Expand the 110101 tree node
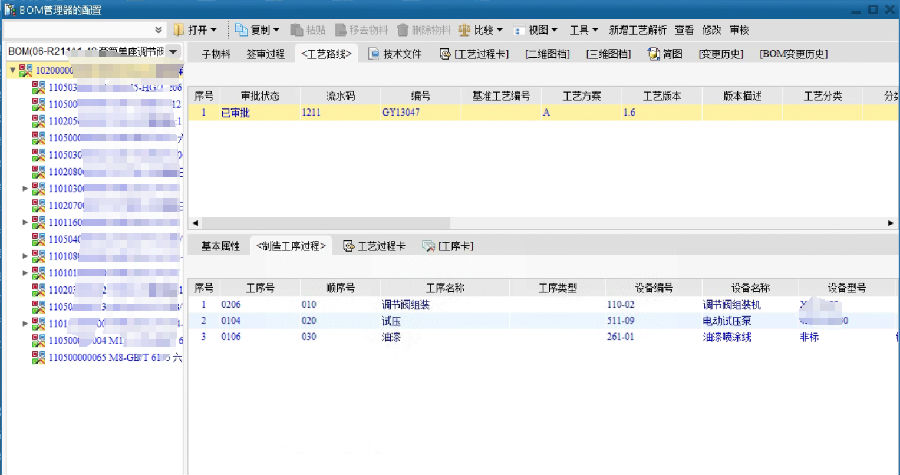This screenshot has height=475, width=900. pyautogui.click(x=25, y=273)
